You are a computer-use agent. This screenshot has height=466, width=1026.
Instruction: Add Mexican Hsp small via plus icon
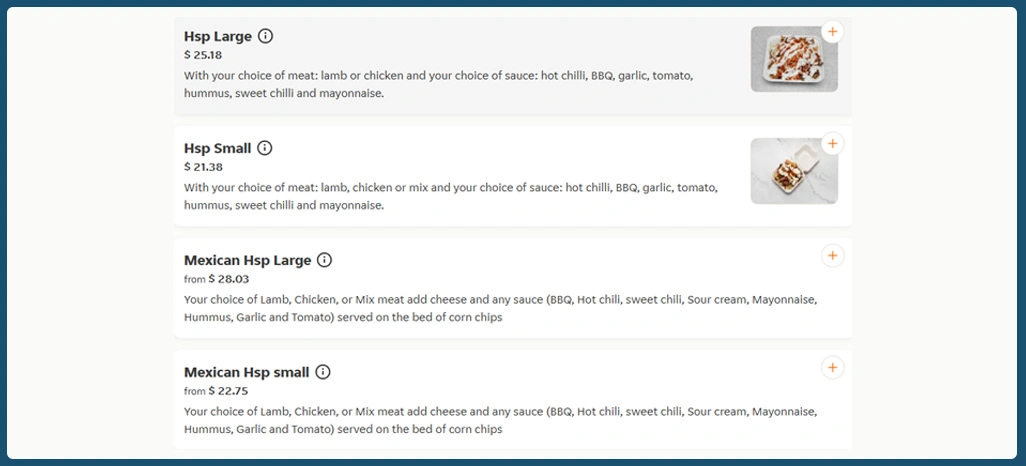click(832, 368)
